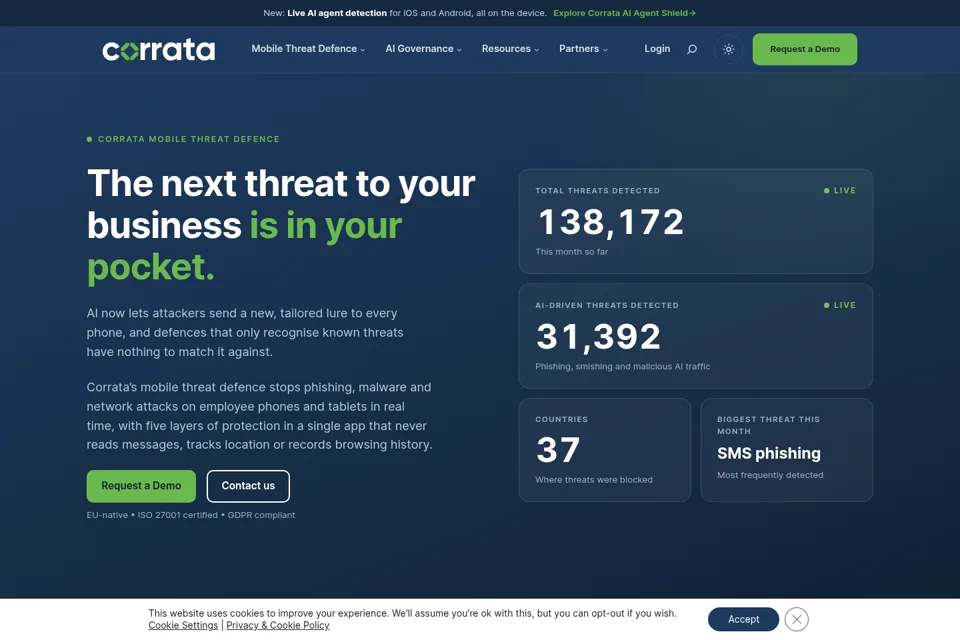Click the Corrata logo
960x640 pixels.
coord(159,50)
